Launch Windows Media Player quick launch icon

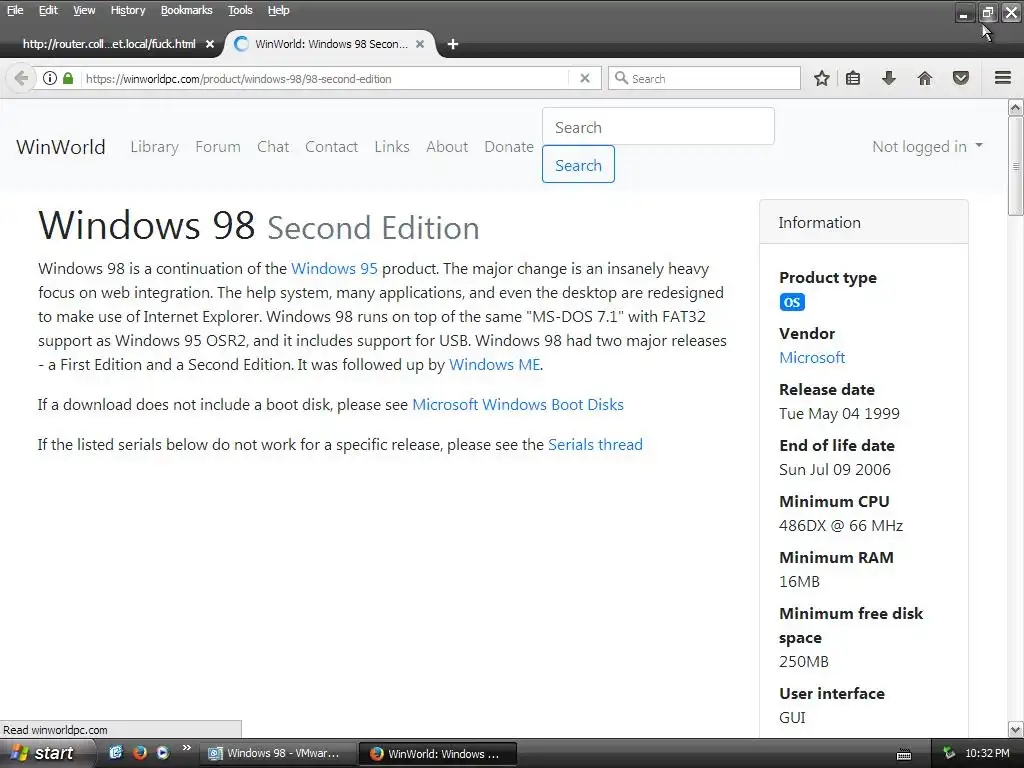click(x=163, y=752)
